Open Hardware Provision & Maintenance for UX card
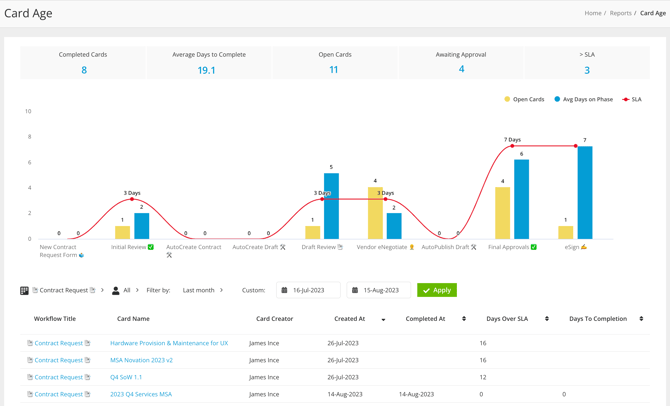Viewport: 670px width, 406px height. pos(169,343)
